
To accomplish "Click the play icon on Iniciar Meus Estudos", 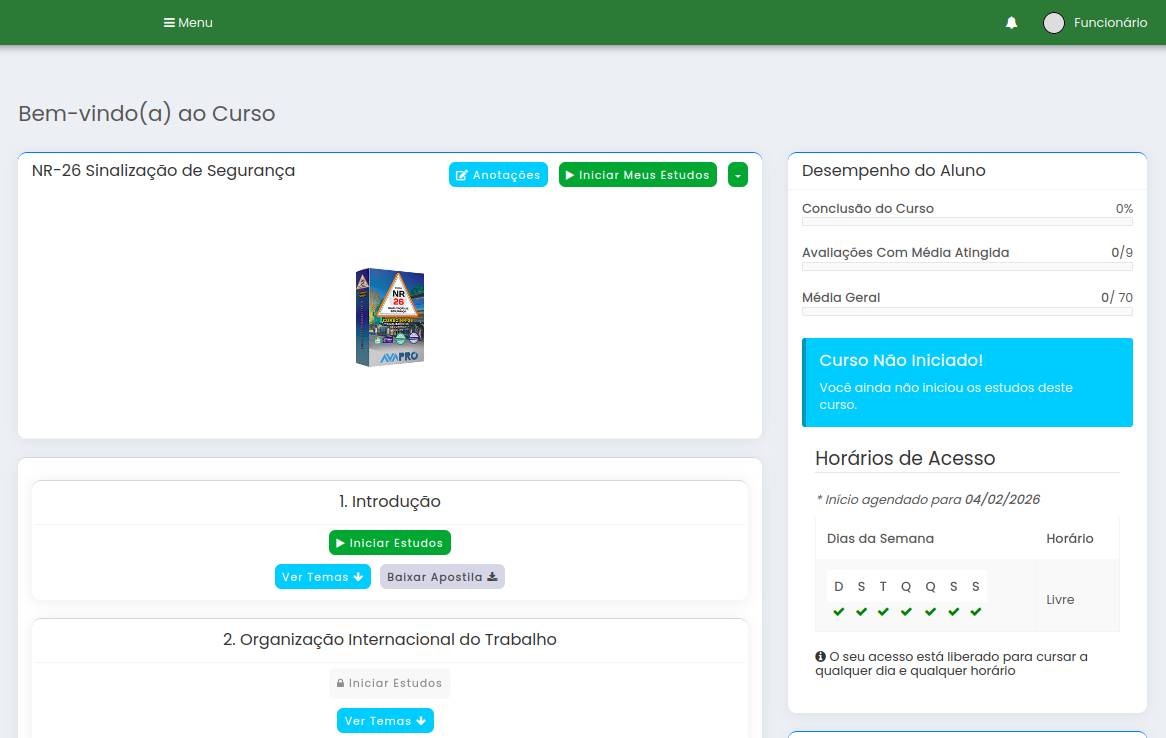I will (570, 174).
